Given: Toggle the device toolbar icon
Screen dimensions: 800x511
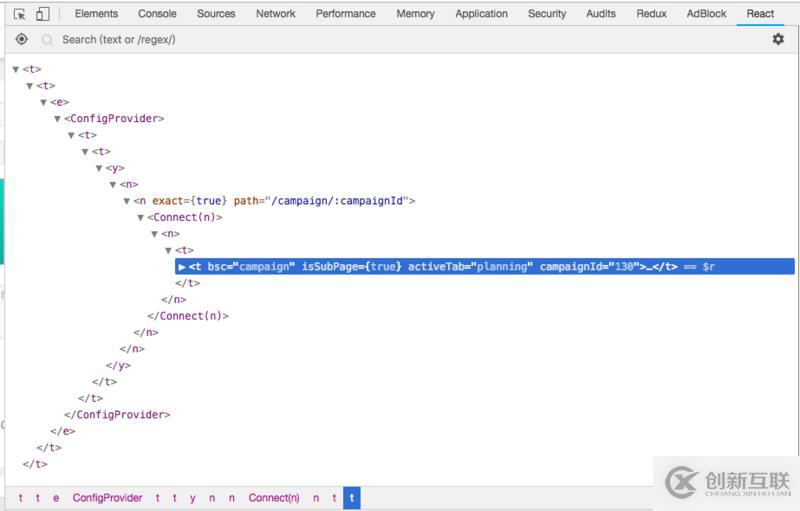Looking at the screenshot, I should coord(43,14).
